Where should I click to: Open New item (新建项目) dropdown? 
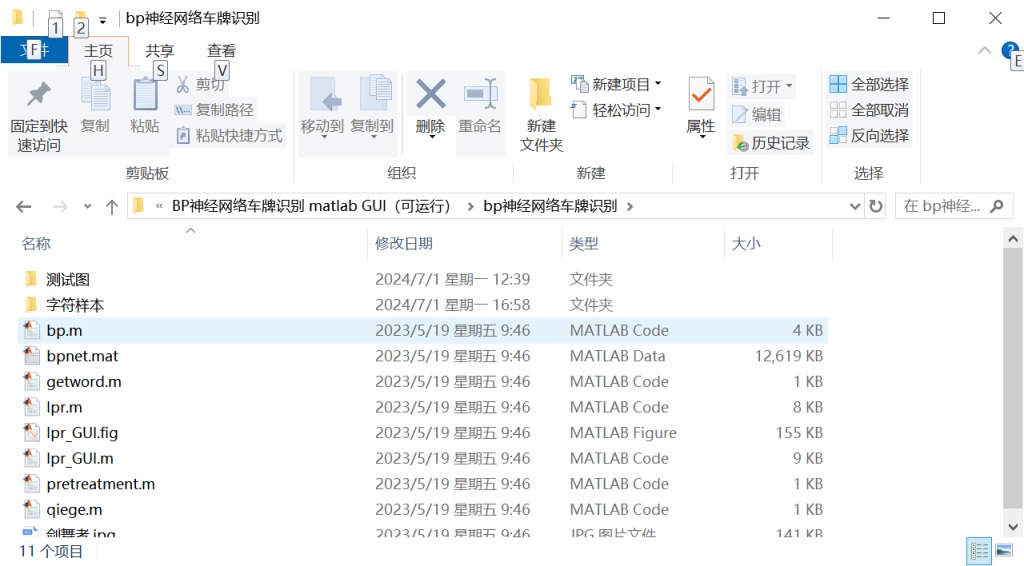(616, 84)
